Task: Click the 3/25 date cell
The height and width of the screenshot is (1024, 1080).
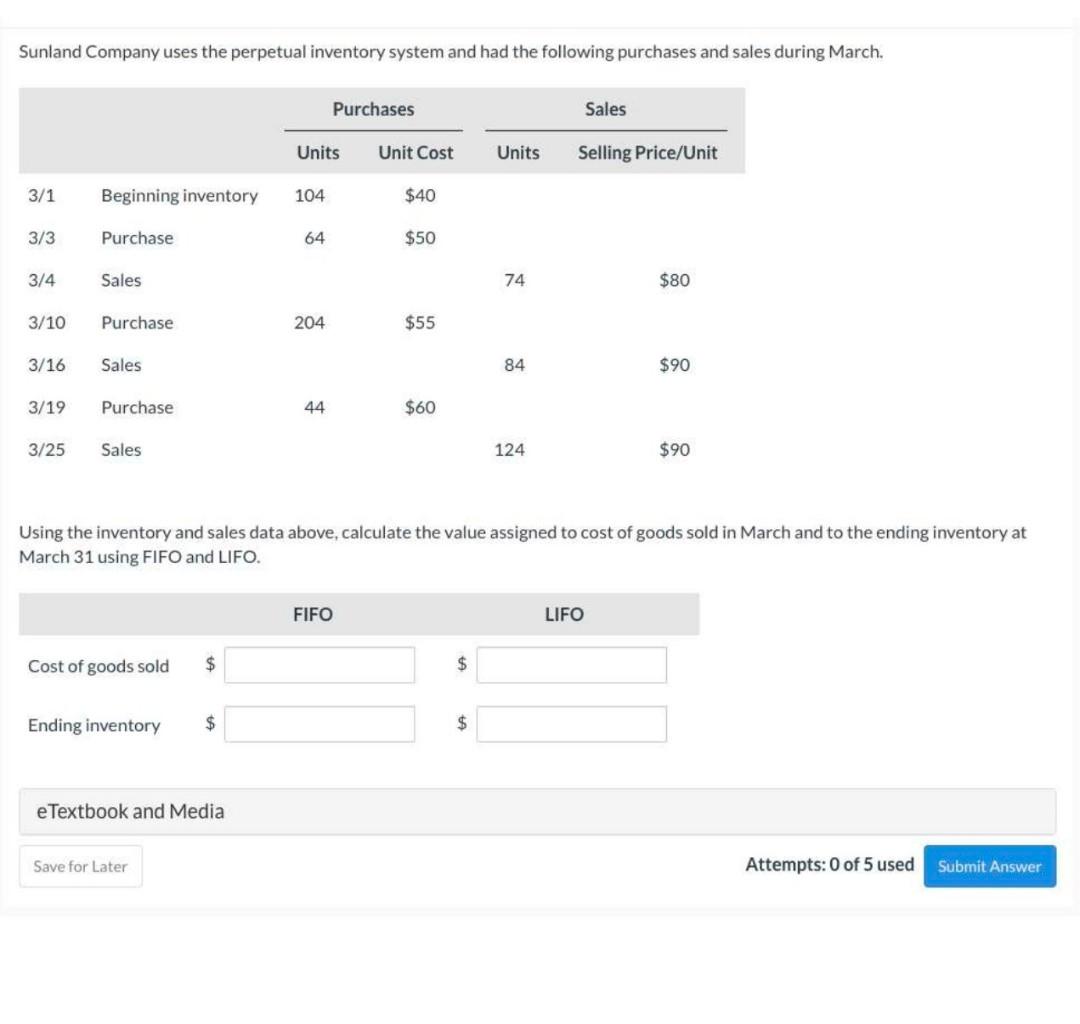Action: point(46,450)
